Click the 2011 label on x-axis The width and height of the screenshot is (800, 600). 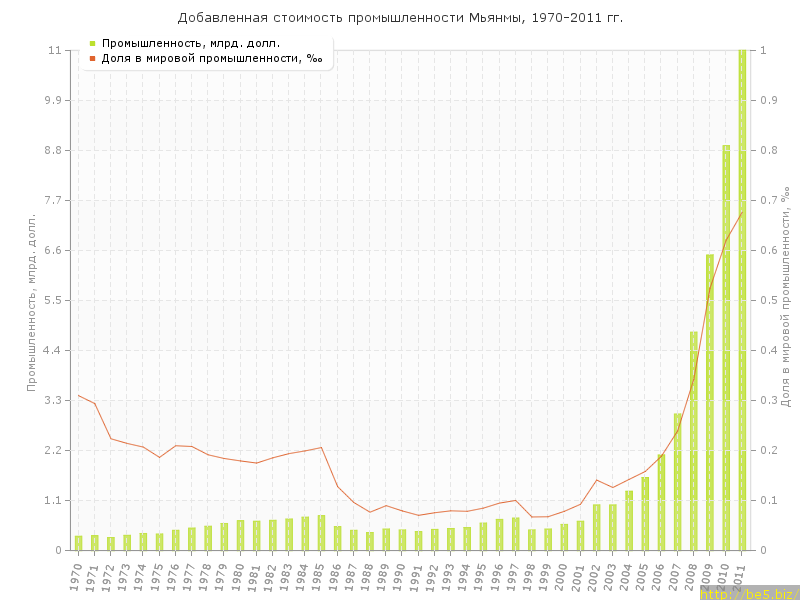[741, 574]
